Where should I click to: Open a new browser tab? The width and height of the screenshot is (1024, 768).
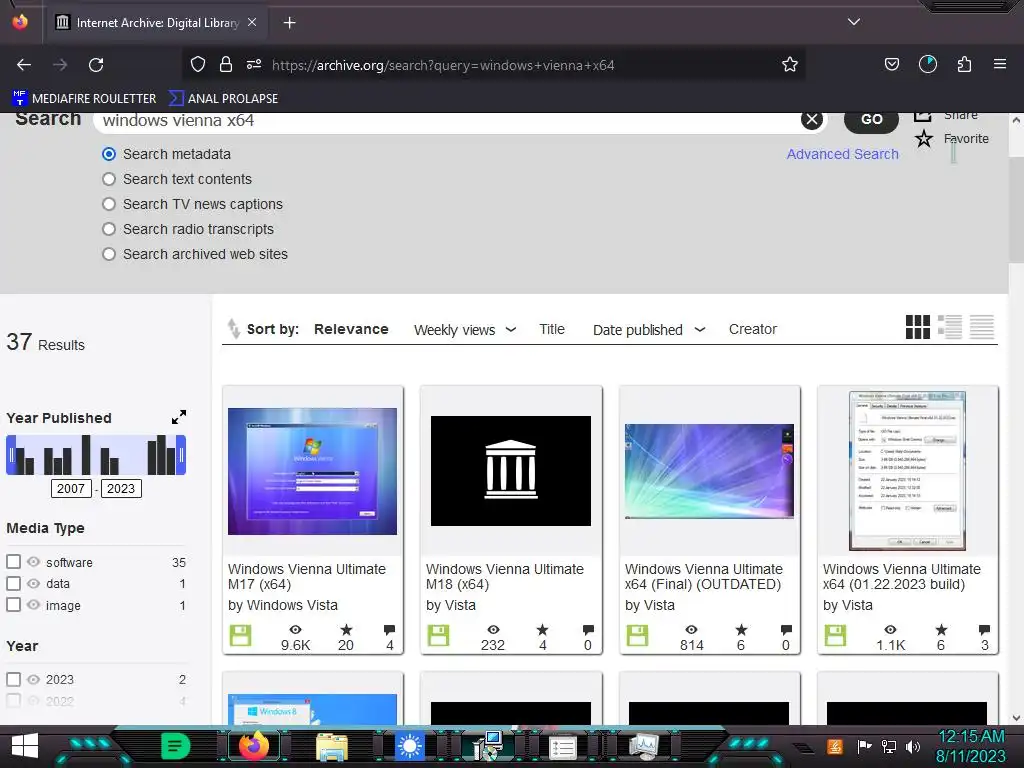(x=289, y=23)
